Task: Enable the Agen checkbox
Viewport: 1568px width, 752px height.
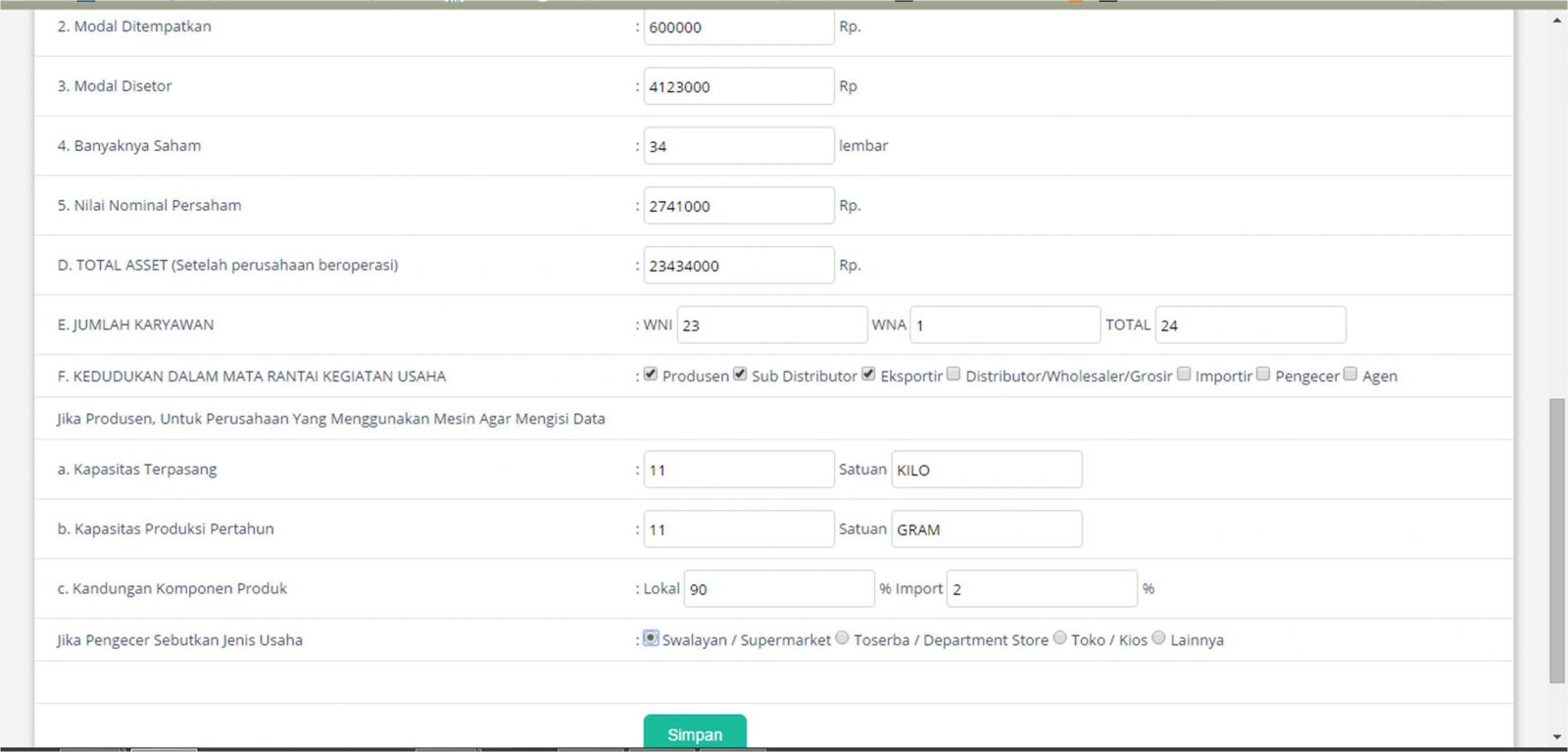Action: point(1350,375)
